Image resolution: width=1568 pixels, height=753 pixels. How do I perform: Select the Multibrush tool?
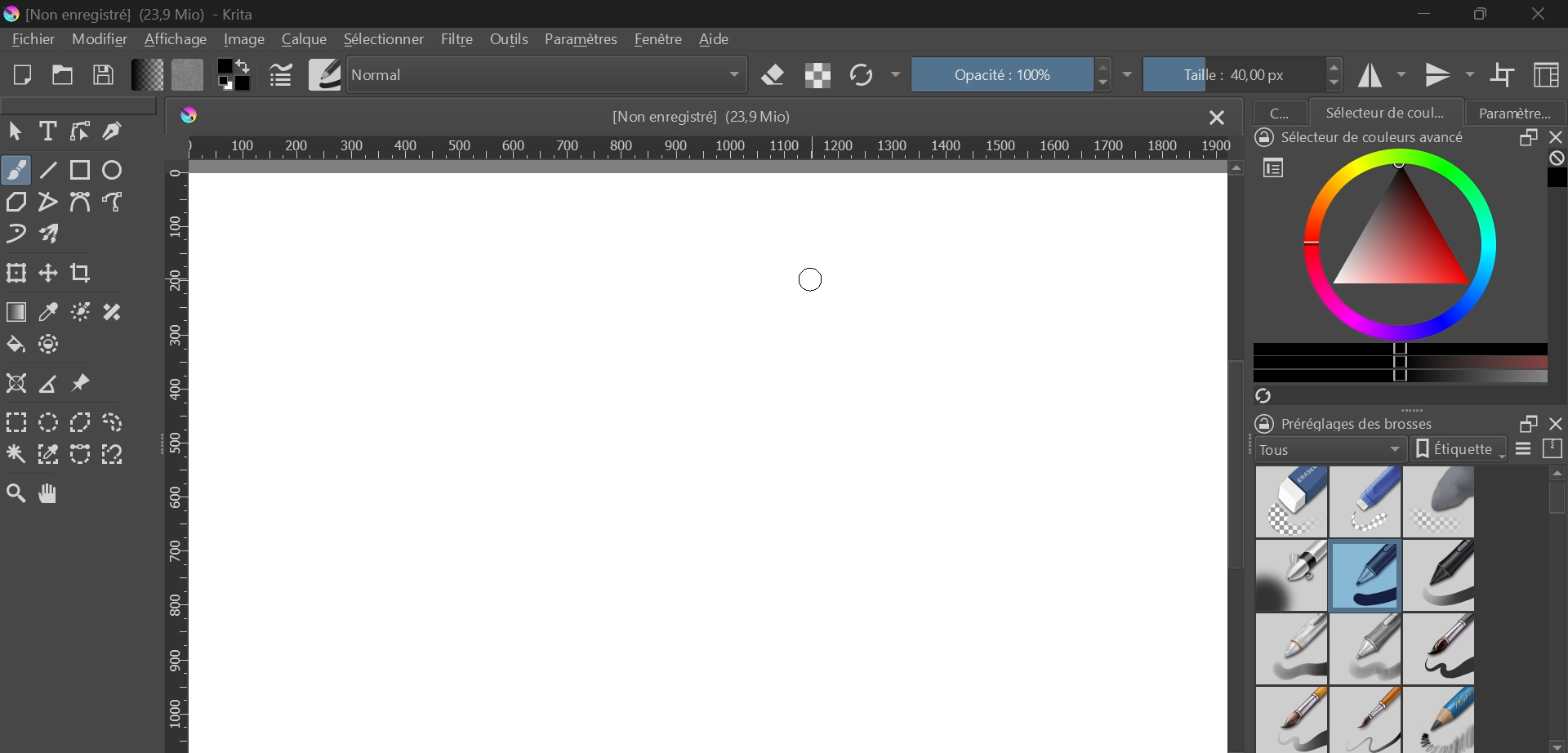pos(48,234)
